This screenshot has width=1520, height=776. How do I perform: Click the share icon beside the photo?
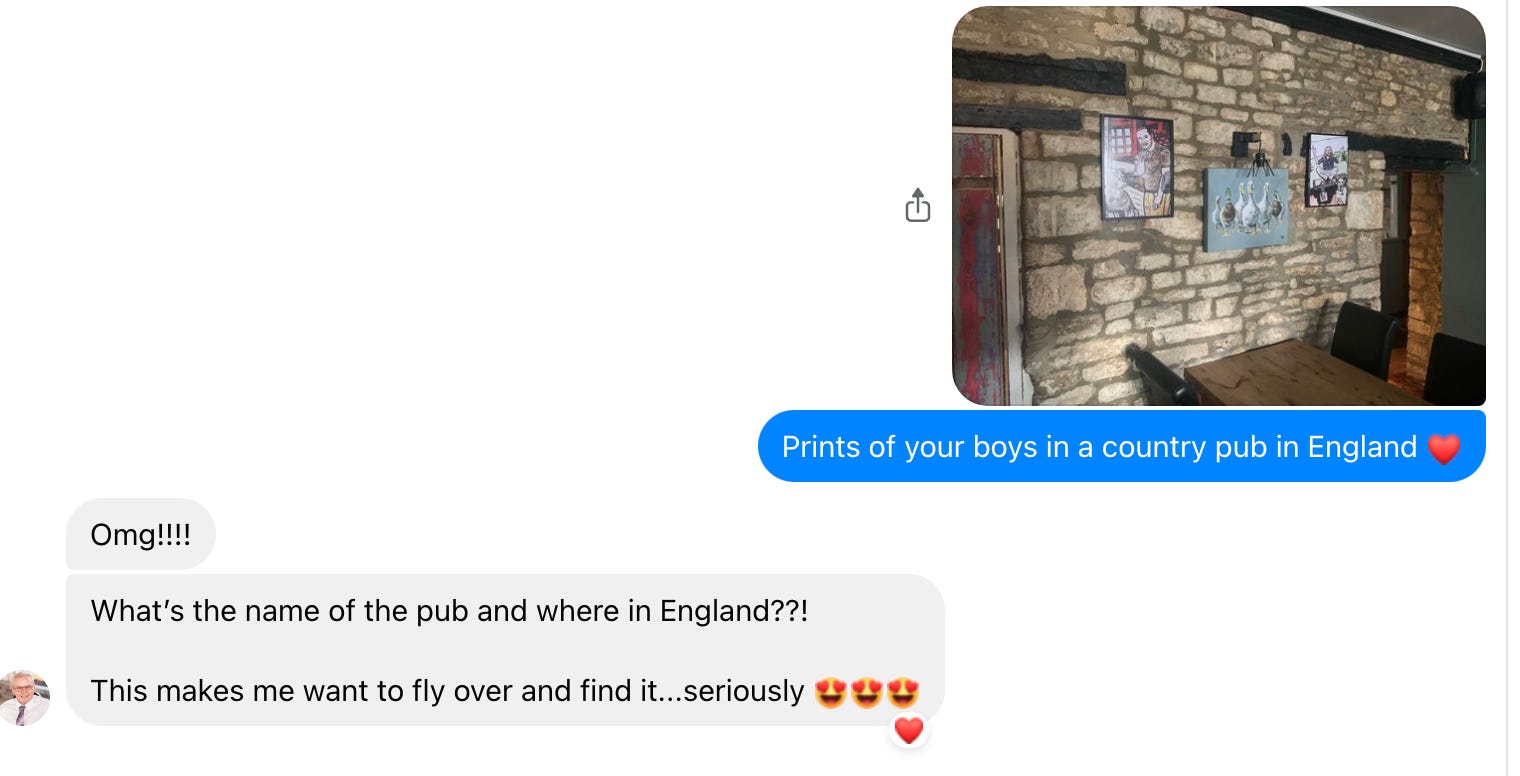(918, 205)
